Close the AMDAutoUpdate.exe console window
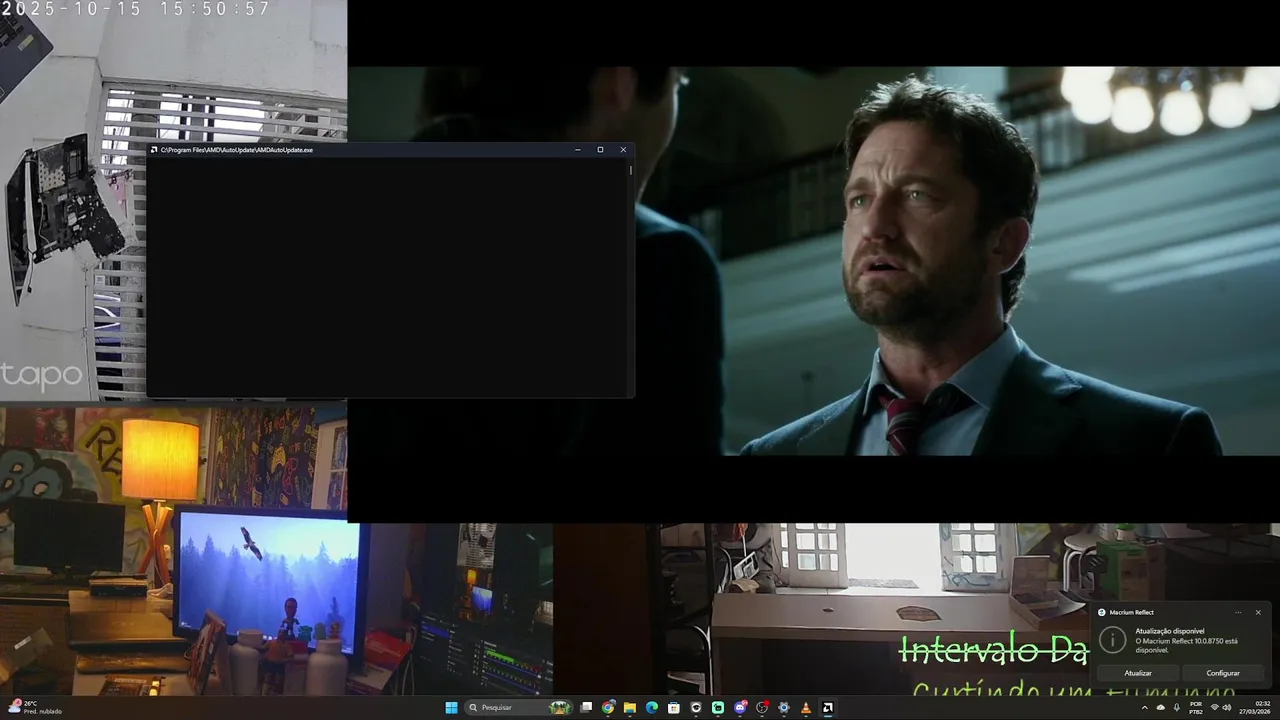 point(623,150)
